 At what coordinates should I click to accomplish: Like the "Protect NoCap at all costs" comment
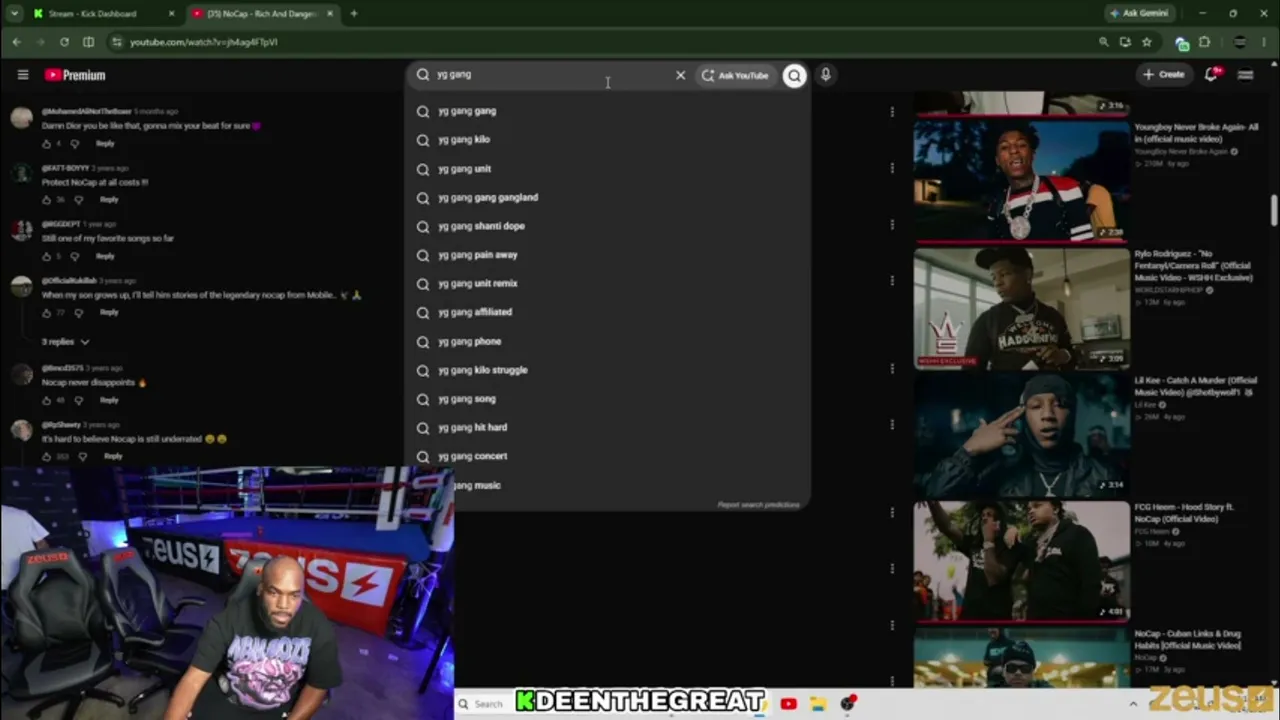point(46,200)
